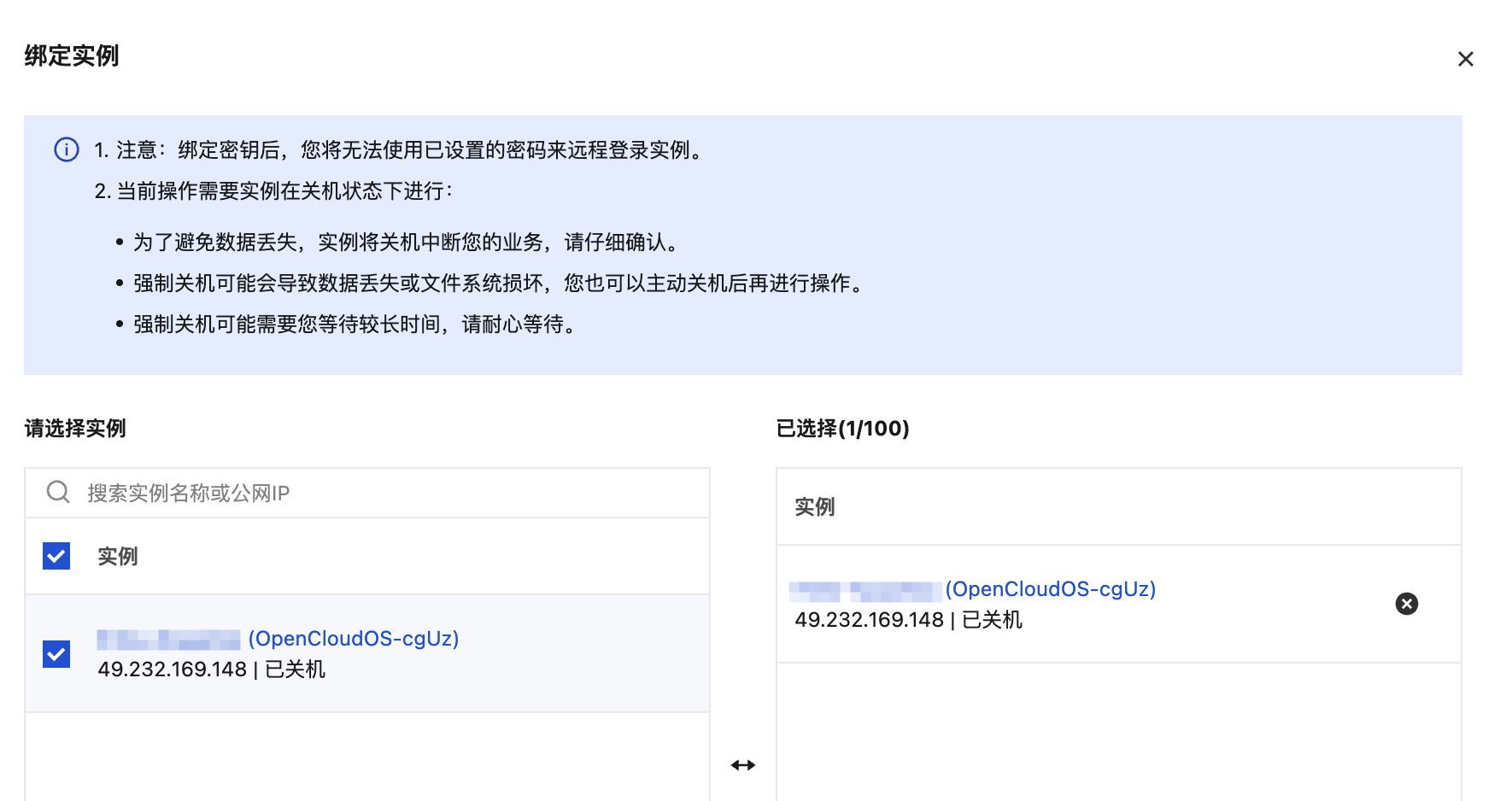Click the double-arrow transfer icon between lists
Screen dimensions: 1512x801
tap(742, 765)
